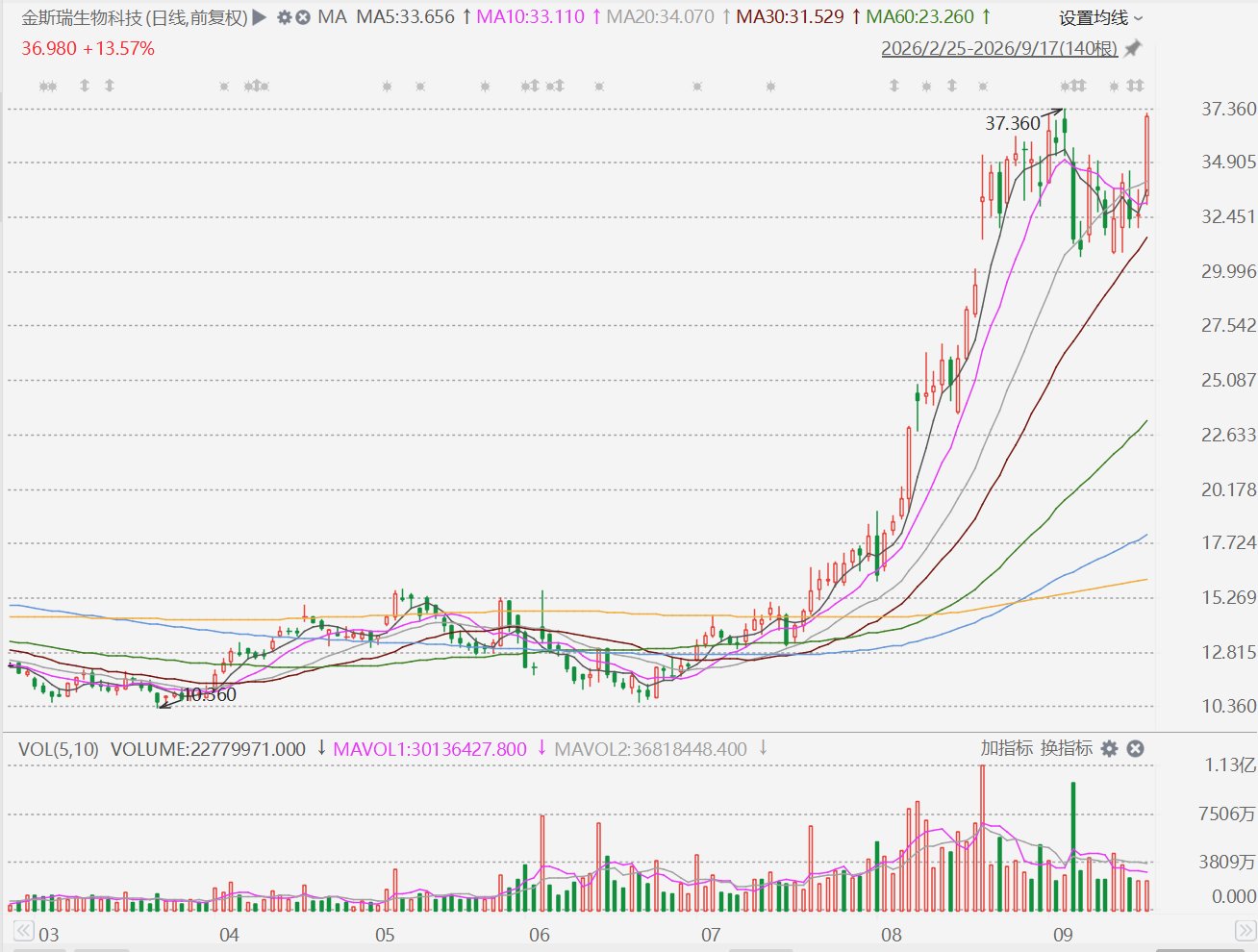Viewport: 1258px width, 952px height.
Task: Remove the MA indicator with its X icon
Action: point(303,17)
